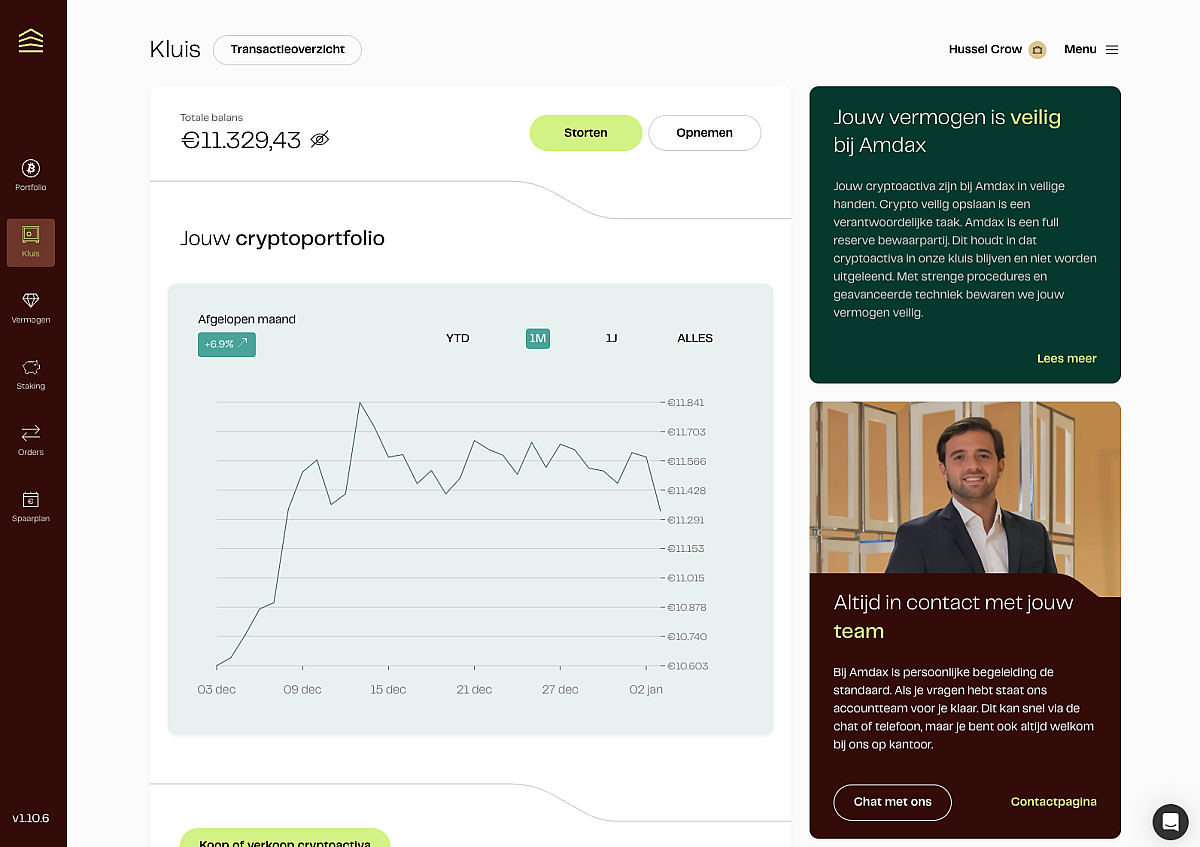Open the Contactpagina link
Image resolution: width=1200 pixels, height=847 pixels.
point(1054,802)
